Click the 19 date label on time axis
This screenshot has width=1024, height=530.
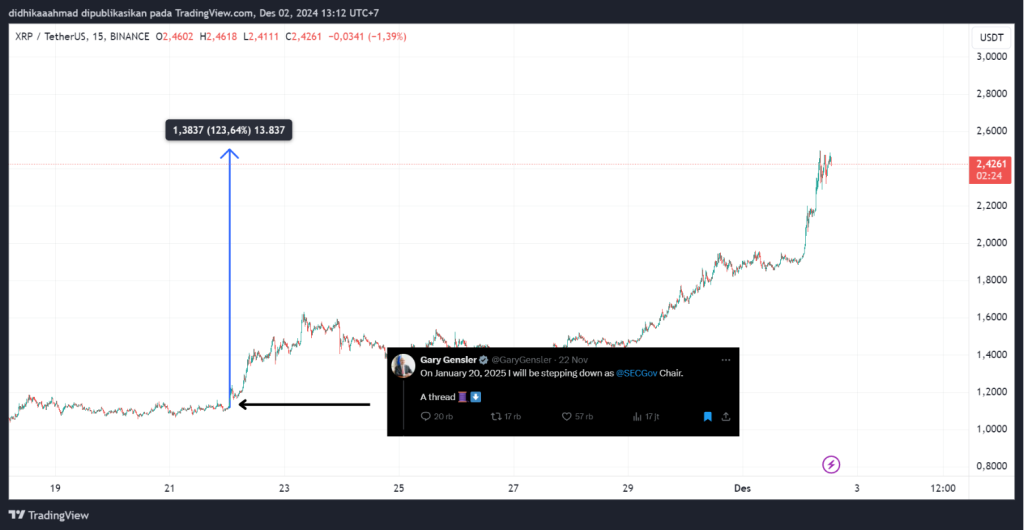tap(56, 488)
